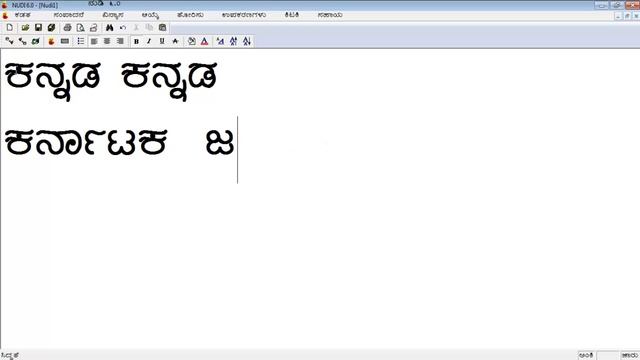Cut selection with the scissors icon
This screenshot has height=360, width=640.
click(x=136, y=28)
